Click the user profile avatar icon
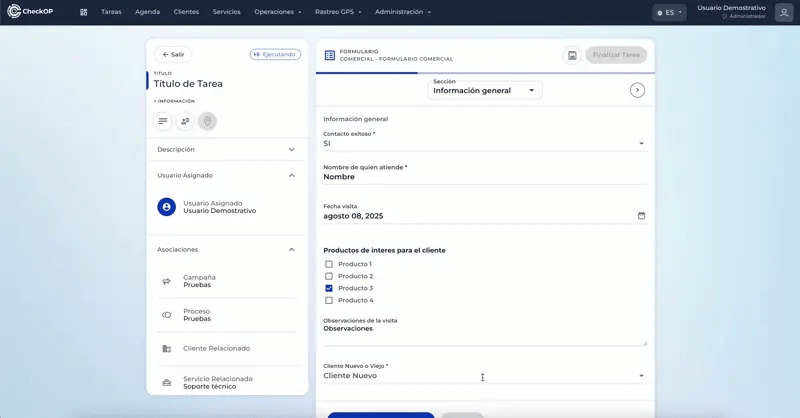The image size is (800, 418). [784, 12]
